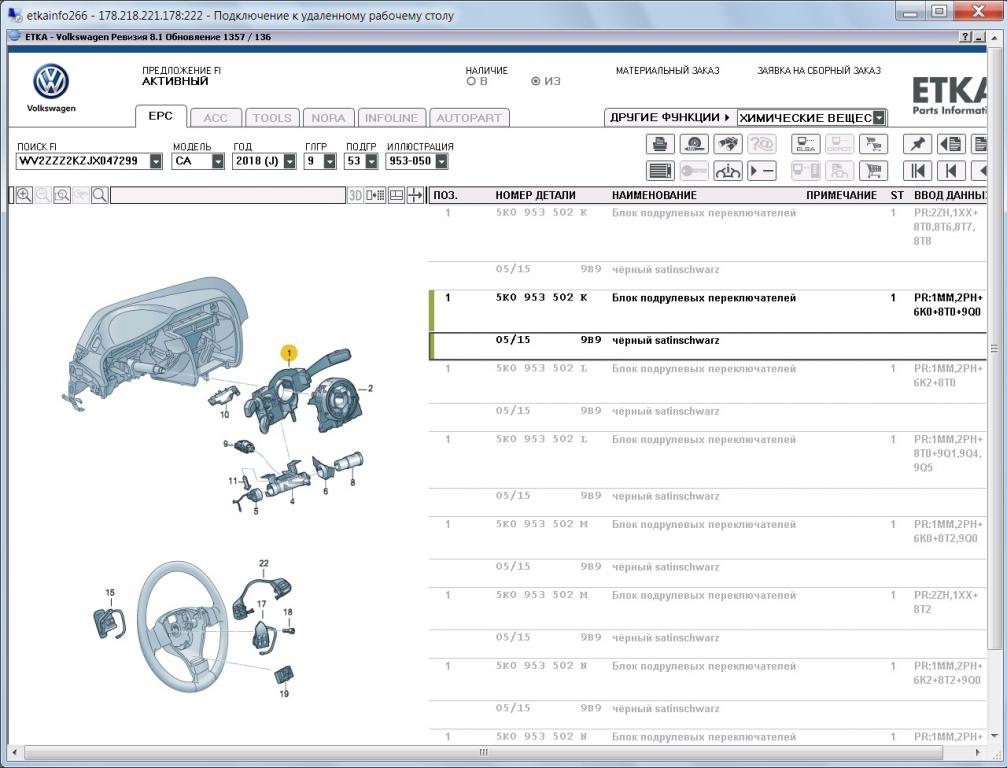
Task: Switch to the ACC tab
Action: click(x=216, y=118)
